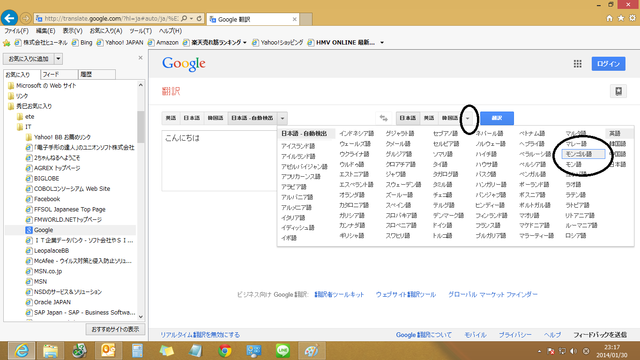Click the favorites sidebar scroll-down arrow
Image resolution: width=640 pixels, height=360 pixels.
coord(141,317)
